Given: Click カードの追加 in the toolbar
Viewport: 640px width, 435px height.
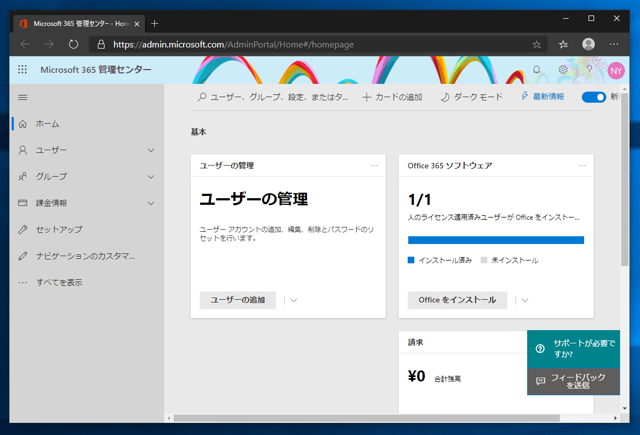Looking at the screenshot, I should pyautogui.click(x=392, y=97).
